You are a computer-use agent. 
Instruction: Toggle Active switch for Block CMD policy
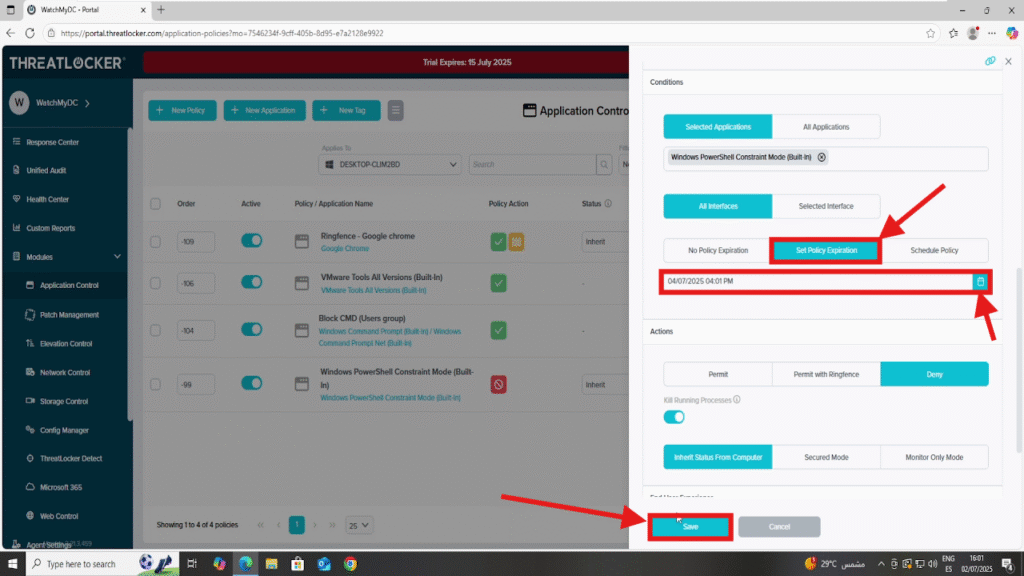(x=251, y=329)
